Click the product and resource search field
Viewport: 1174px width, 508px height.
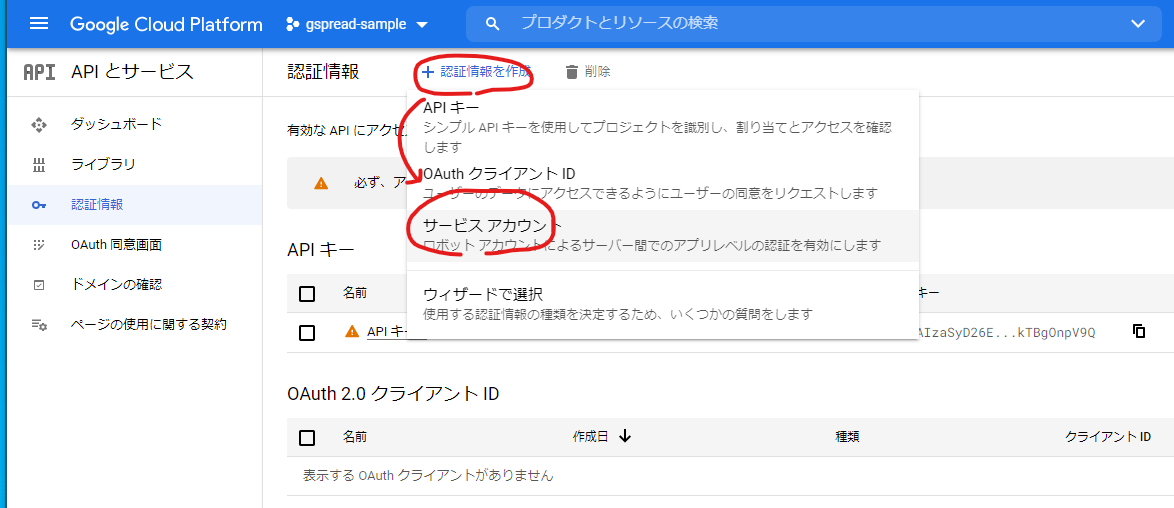point(800,23)
